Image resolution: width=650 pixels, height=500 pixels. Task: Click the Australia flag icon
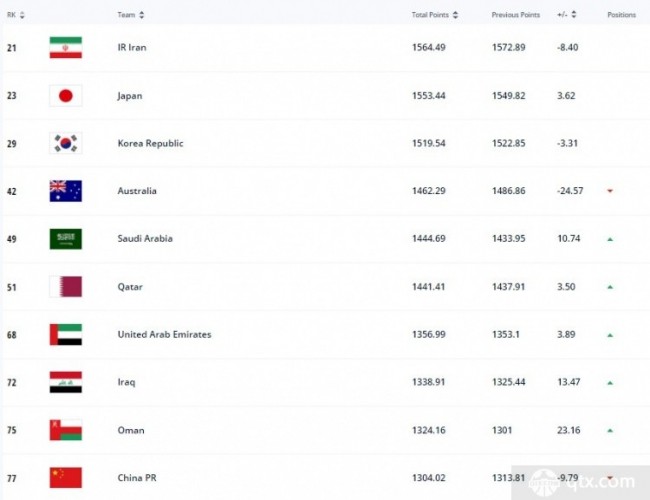[x=66, y=191]
